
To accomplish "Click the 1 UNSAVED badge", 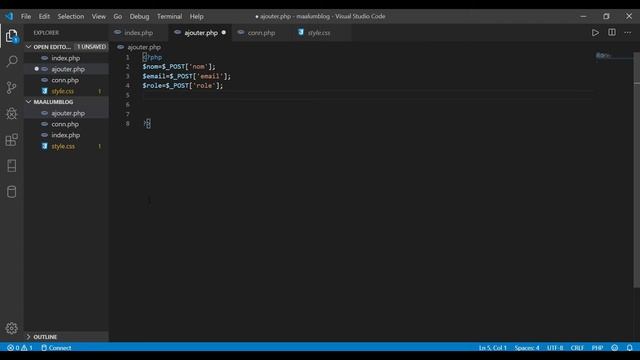I will (x=91, y=47).
